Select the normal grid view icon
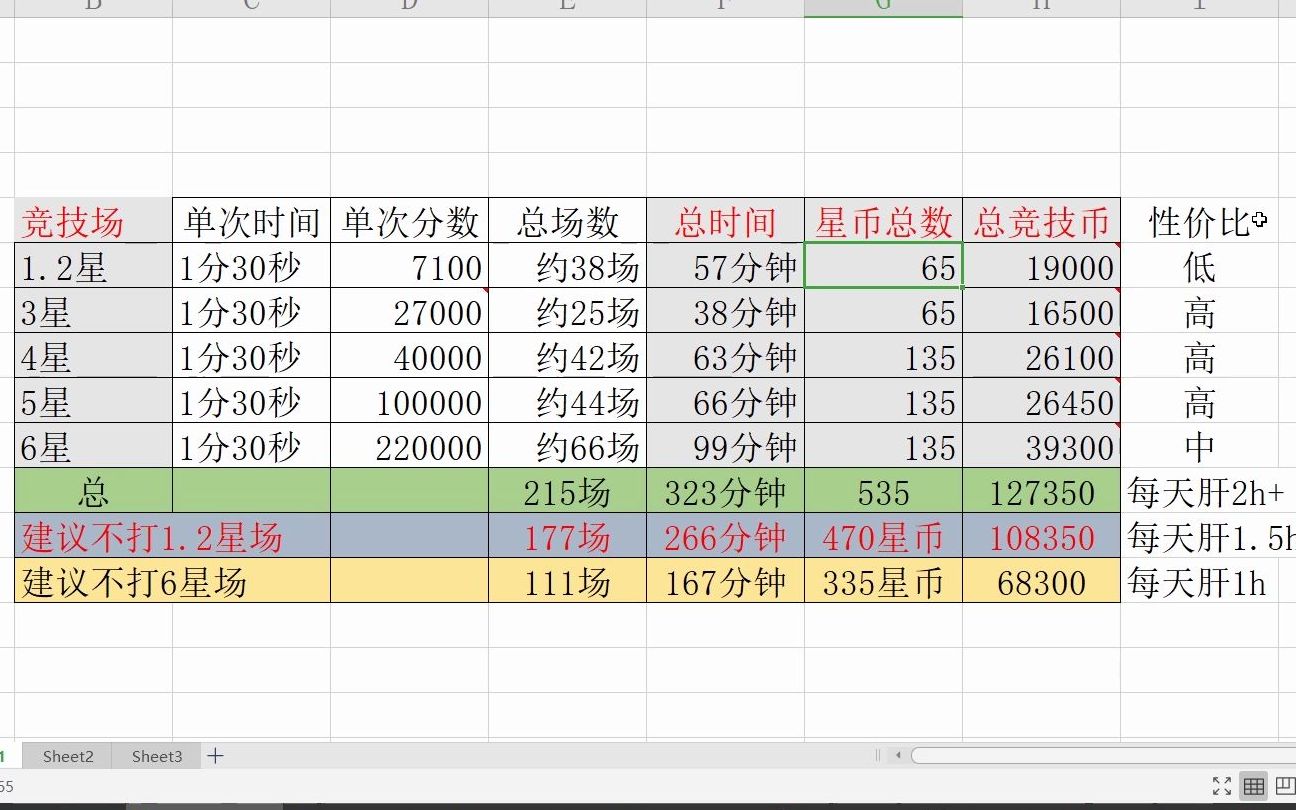This screenshot has height=810, width=1296. pyautogui.click(x=1254, y=785)
